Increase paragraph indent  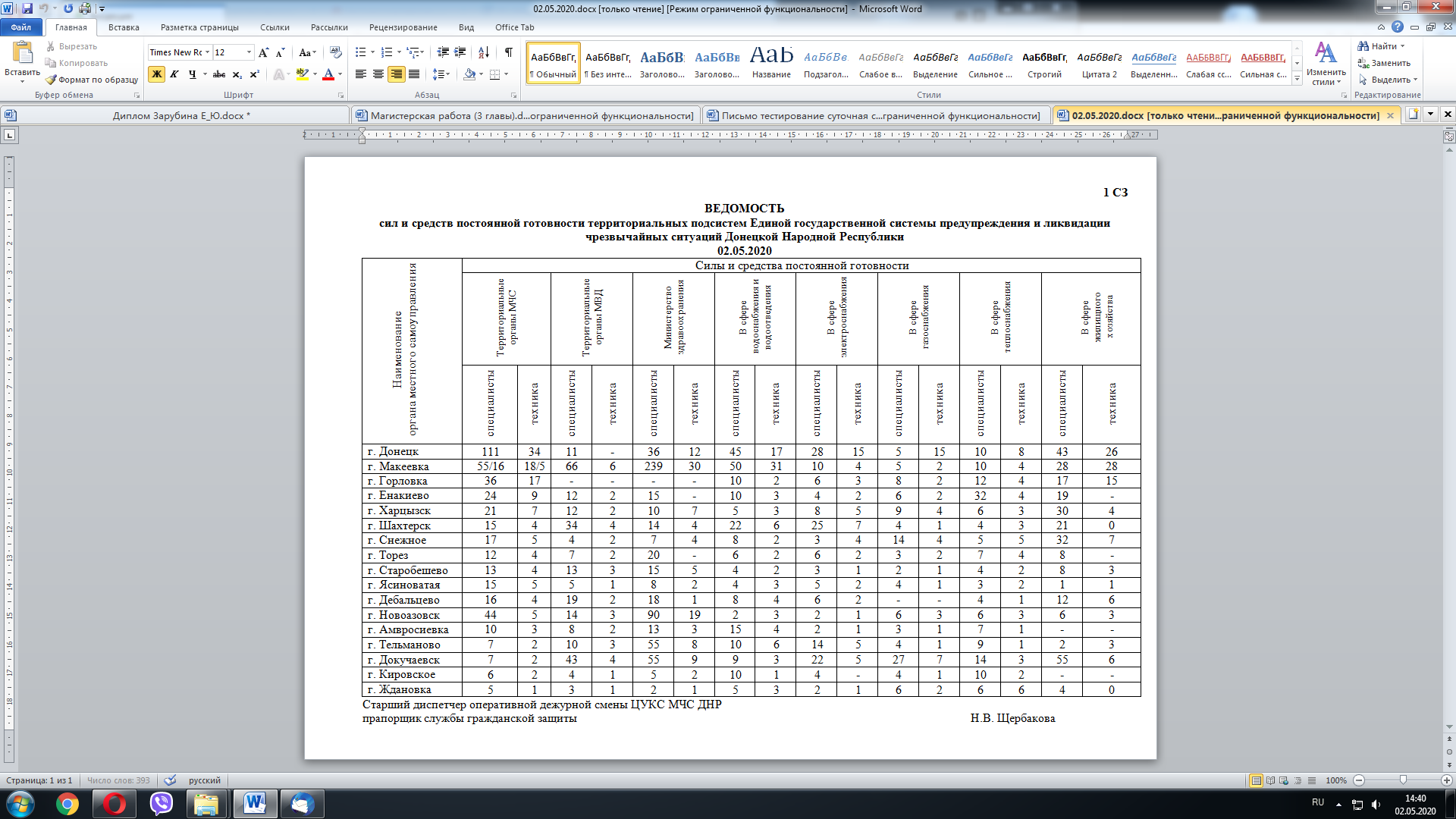(460, 52)
